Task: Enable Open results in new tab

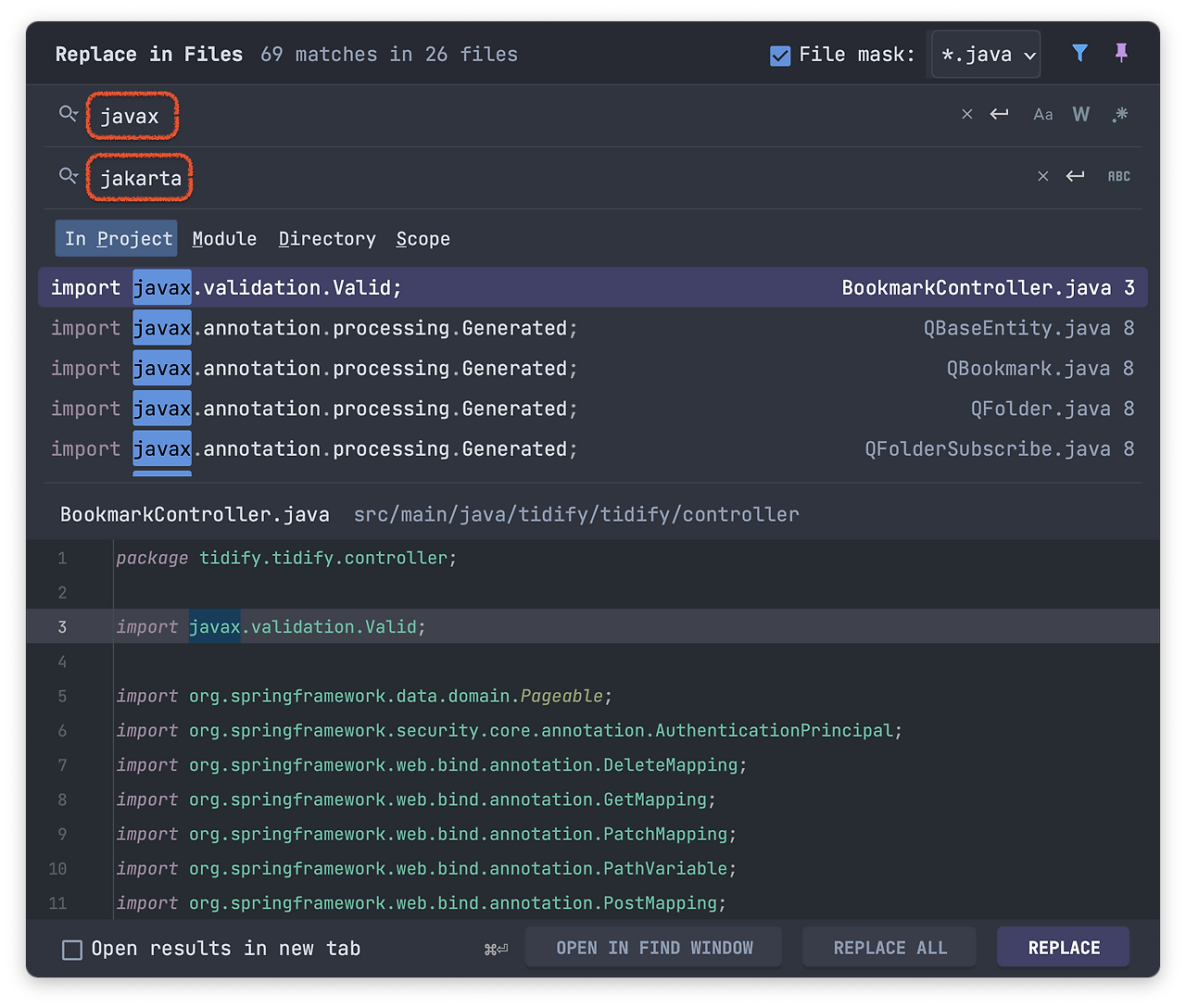Action: coord(71,950)
